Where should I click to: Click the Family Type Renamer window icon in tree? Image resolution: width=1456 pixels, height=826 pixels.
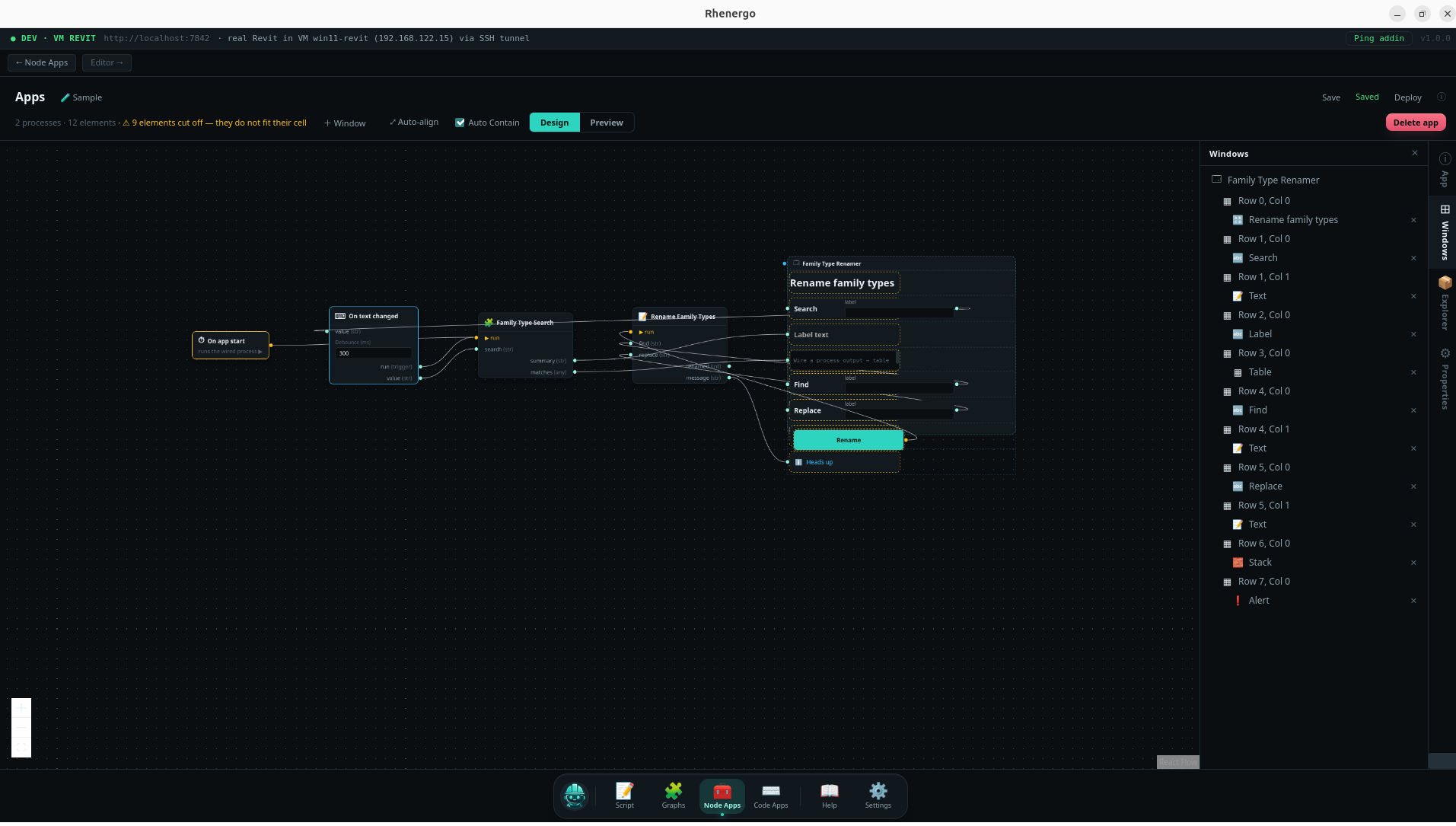[x=1216, y=180]
